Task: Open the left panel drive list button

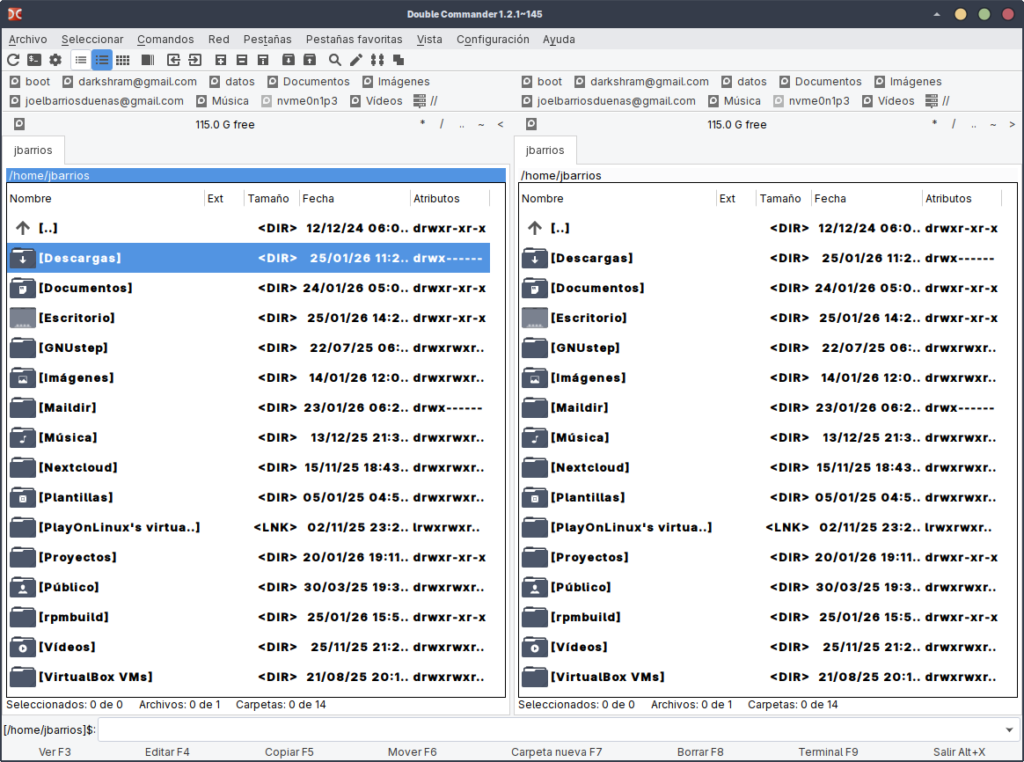Action: point(19,124)
